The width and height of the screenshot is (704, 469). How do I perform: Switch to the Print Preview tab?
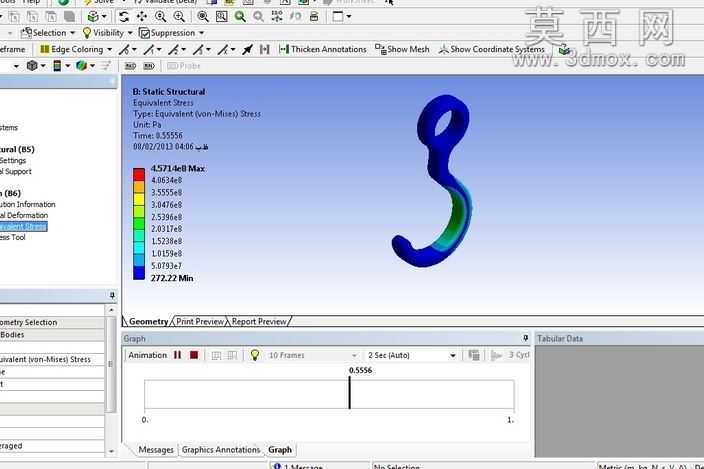pyautogui.click(x=200, y=321)
